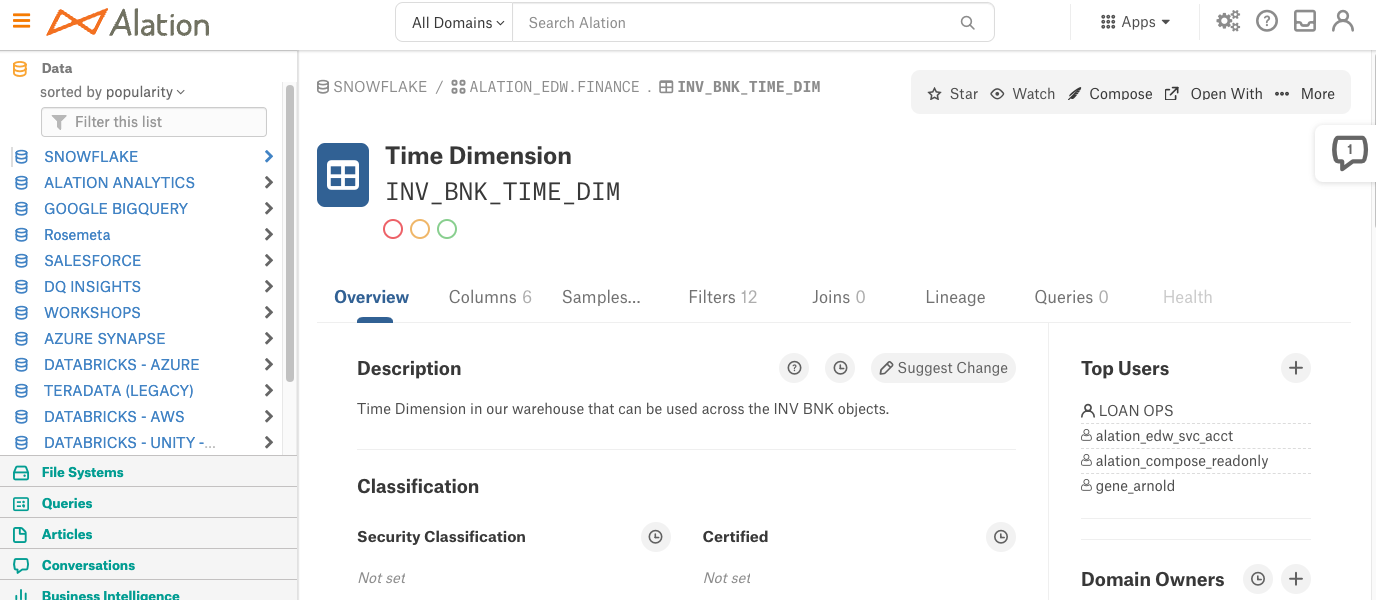Viewport: 1376px width, 600px height.
Task: Click the Conversations section icon
Action: [21, 565]
